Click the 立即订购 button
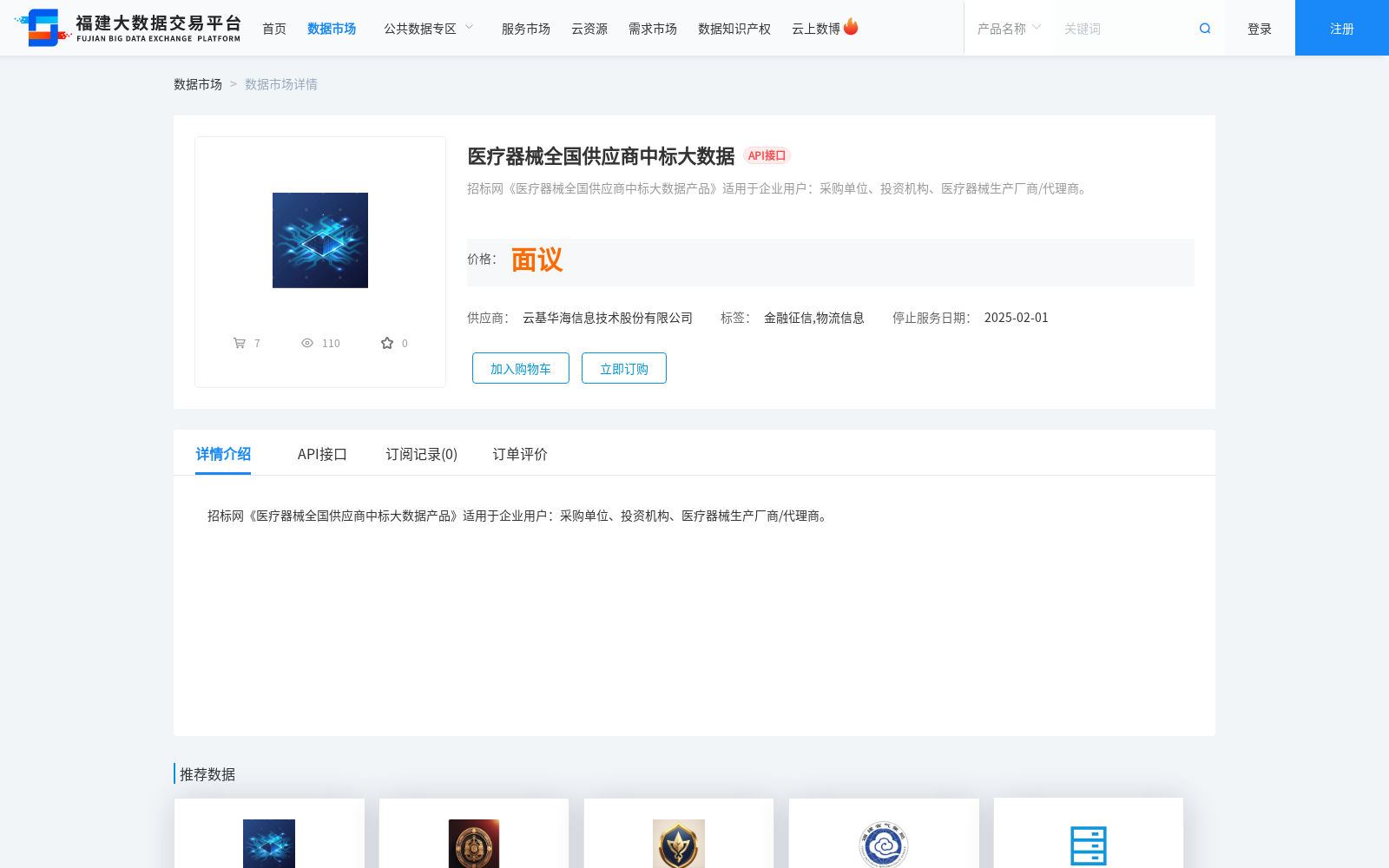This screenshot has width=1389, height=868. click(x=624, y=368)
